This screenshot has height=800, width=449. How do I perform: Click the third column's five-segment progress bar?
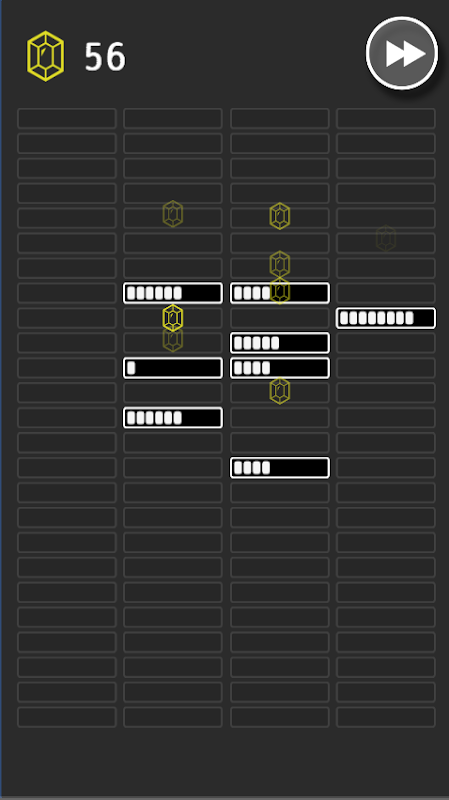[280, 343]
